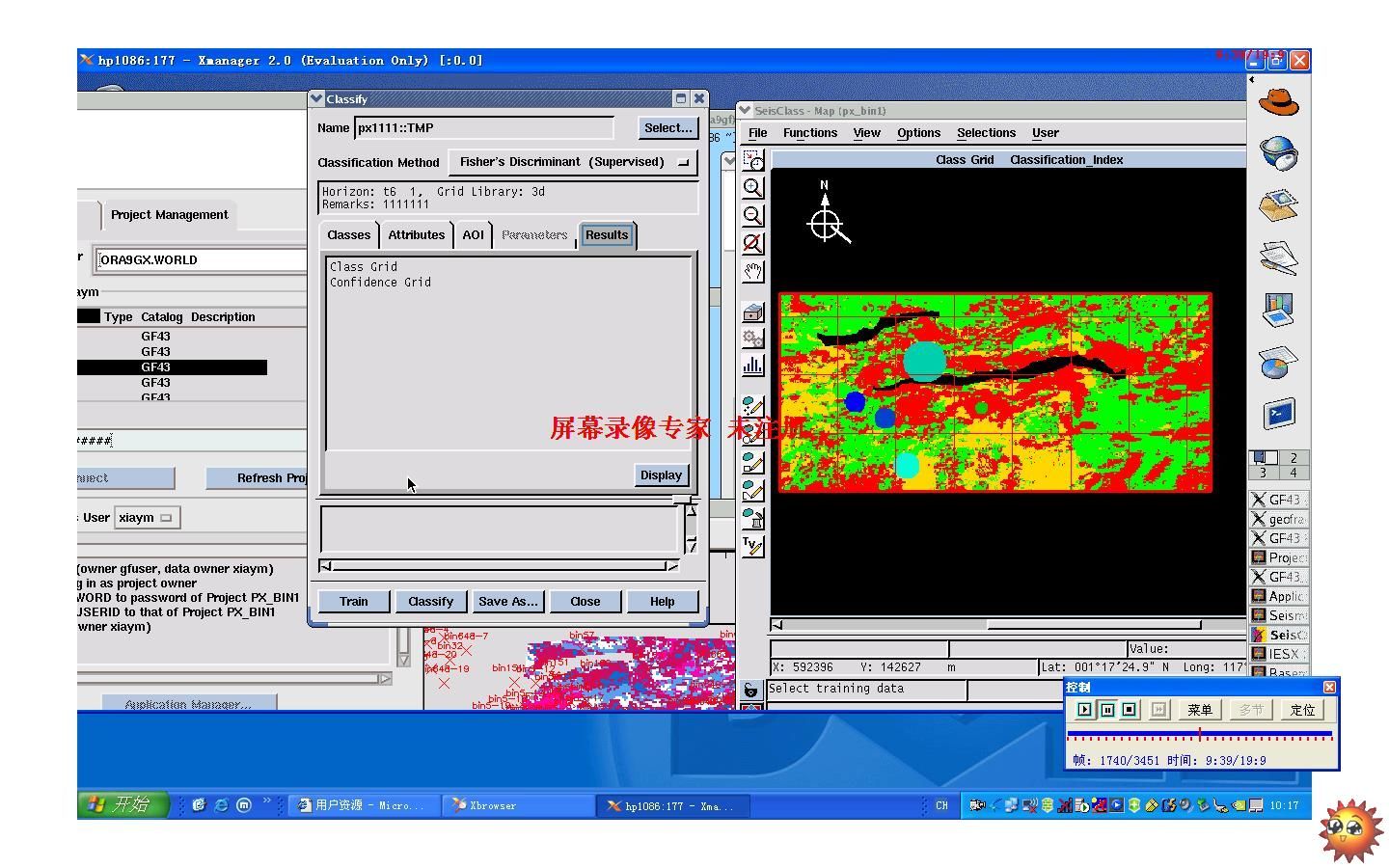Open the User menu in SeisClass
This screenshot has width=1389, height=868.
1046,133
